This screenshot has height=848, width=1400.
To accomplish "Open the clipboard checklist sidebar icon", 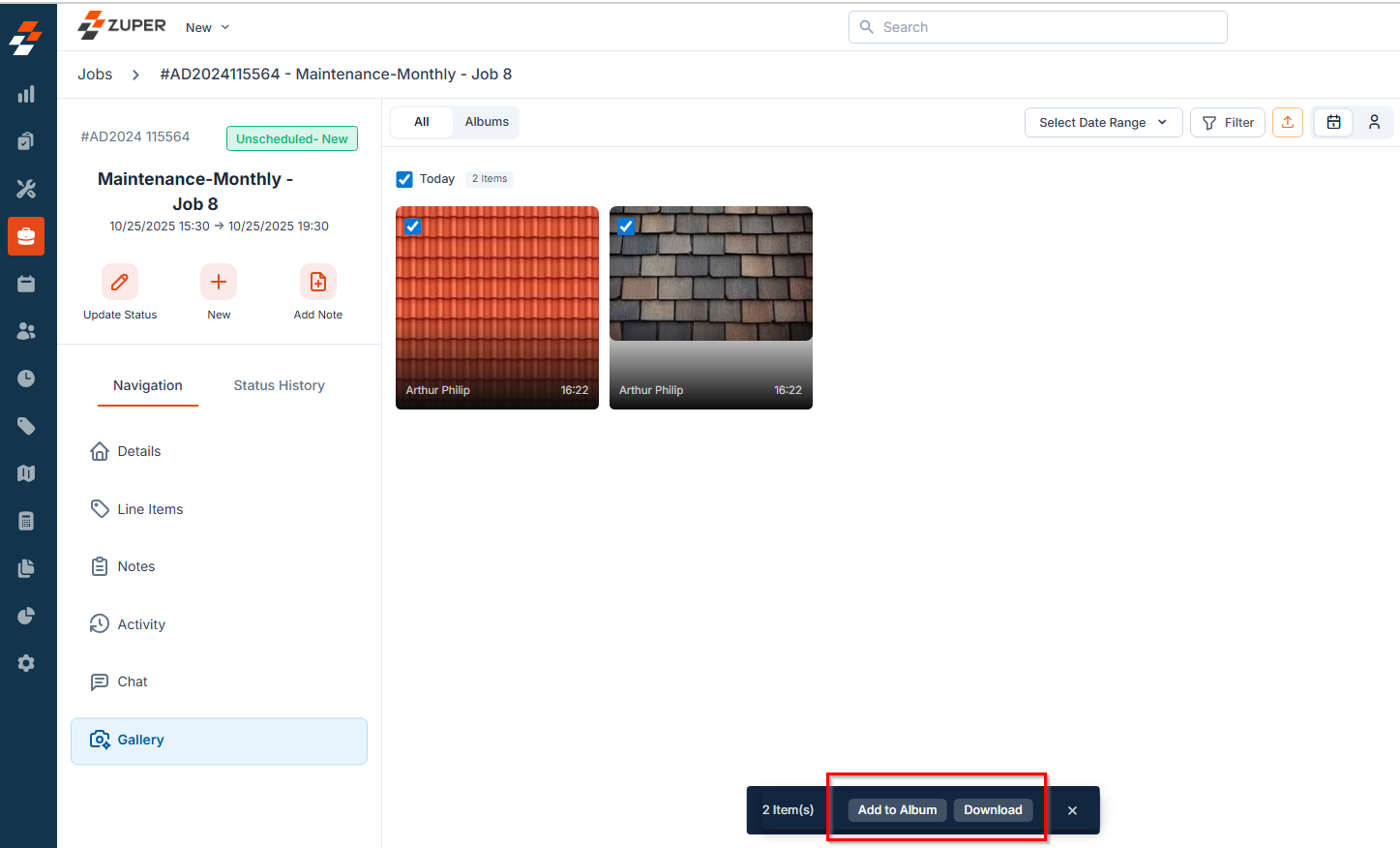I will click(26, 141).
